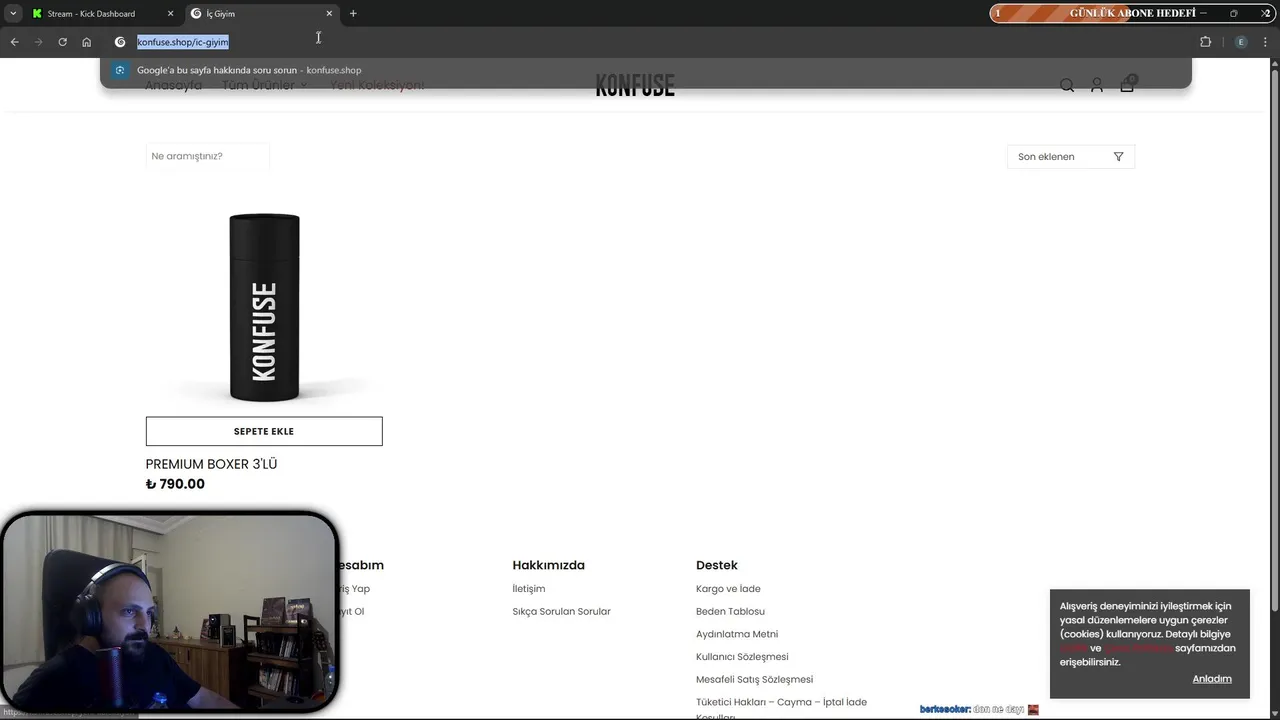The image size is (1280, 720).
Task: Go to browser home page icon
Action: pos(86,42)
